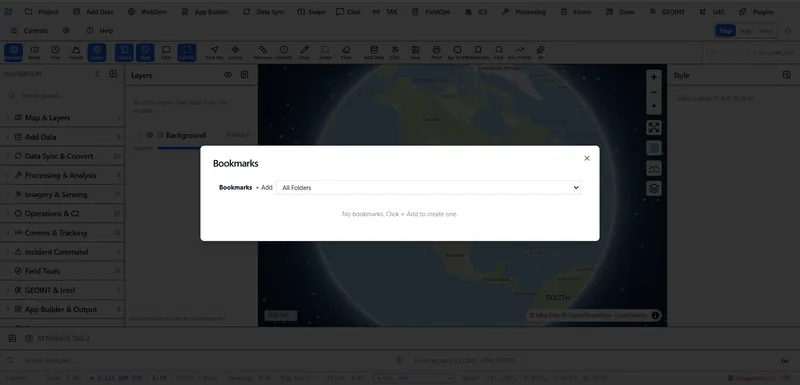Image resolution: width=800 pixels, height=385 pixels.
Task: Open the Project menu
Action: (x=42, y=12)
